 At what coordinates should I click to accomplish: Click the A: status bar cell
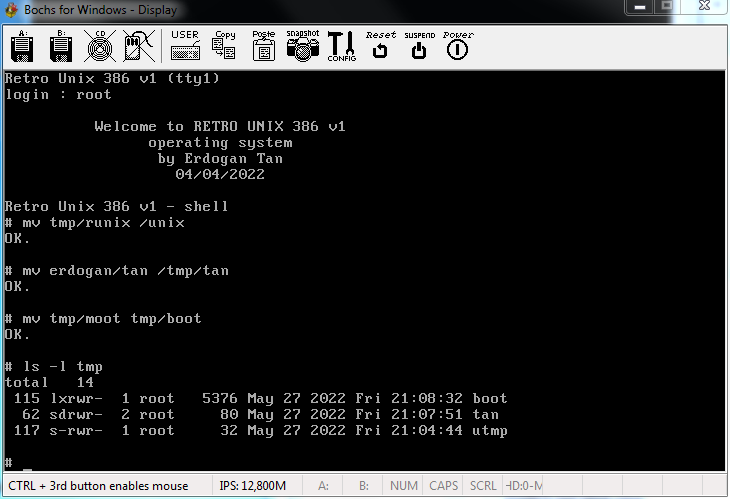(323, 486)
